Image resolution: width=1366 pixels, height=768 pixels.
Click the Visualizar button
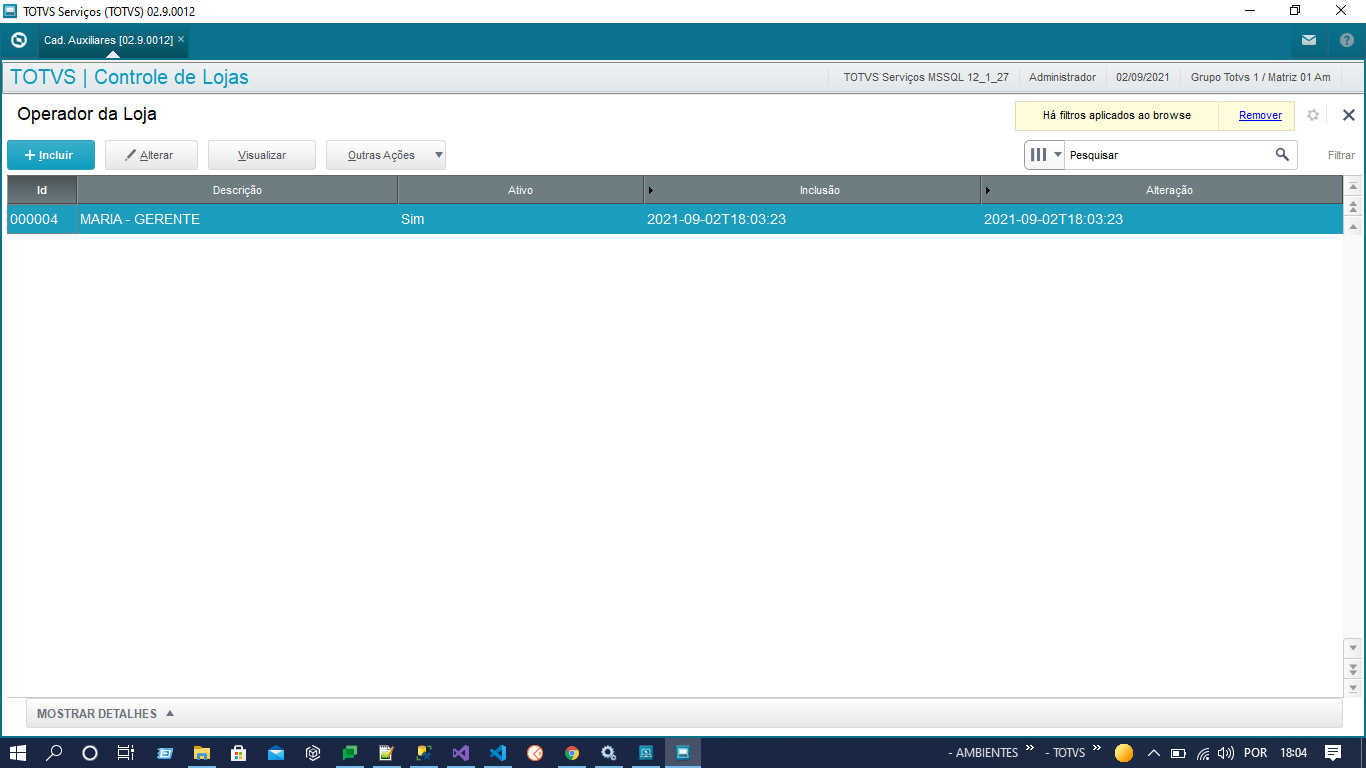click(x=262, y=155)
